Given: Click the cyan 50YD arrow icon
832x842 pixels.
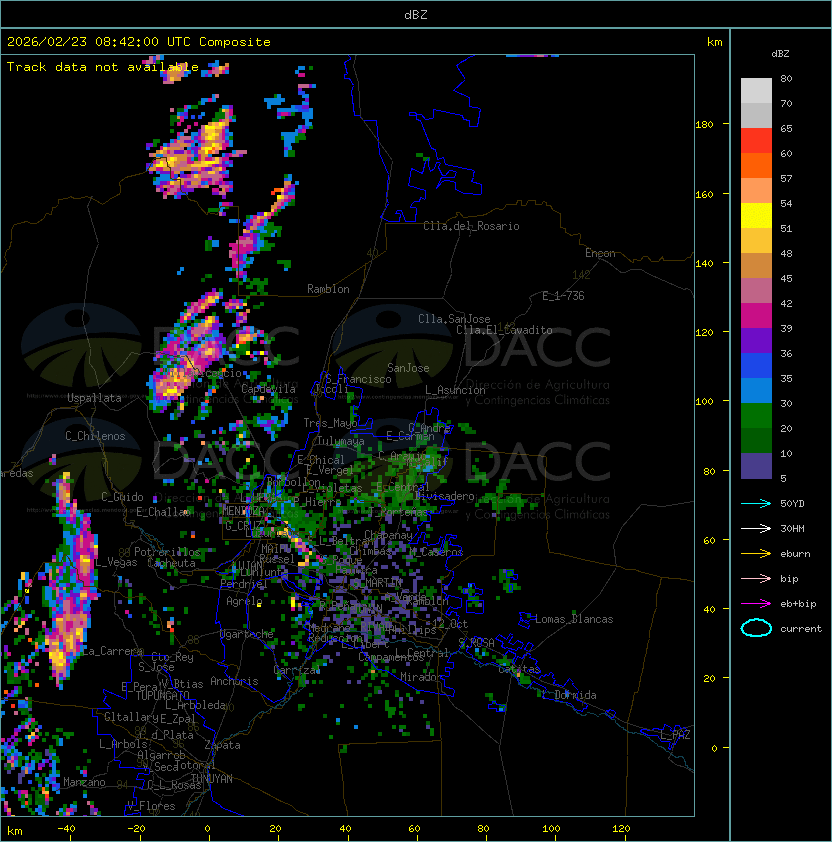Looking at the screenshot, I should [756, 504].
